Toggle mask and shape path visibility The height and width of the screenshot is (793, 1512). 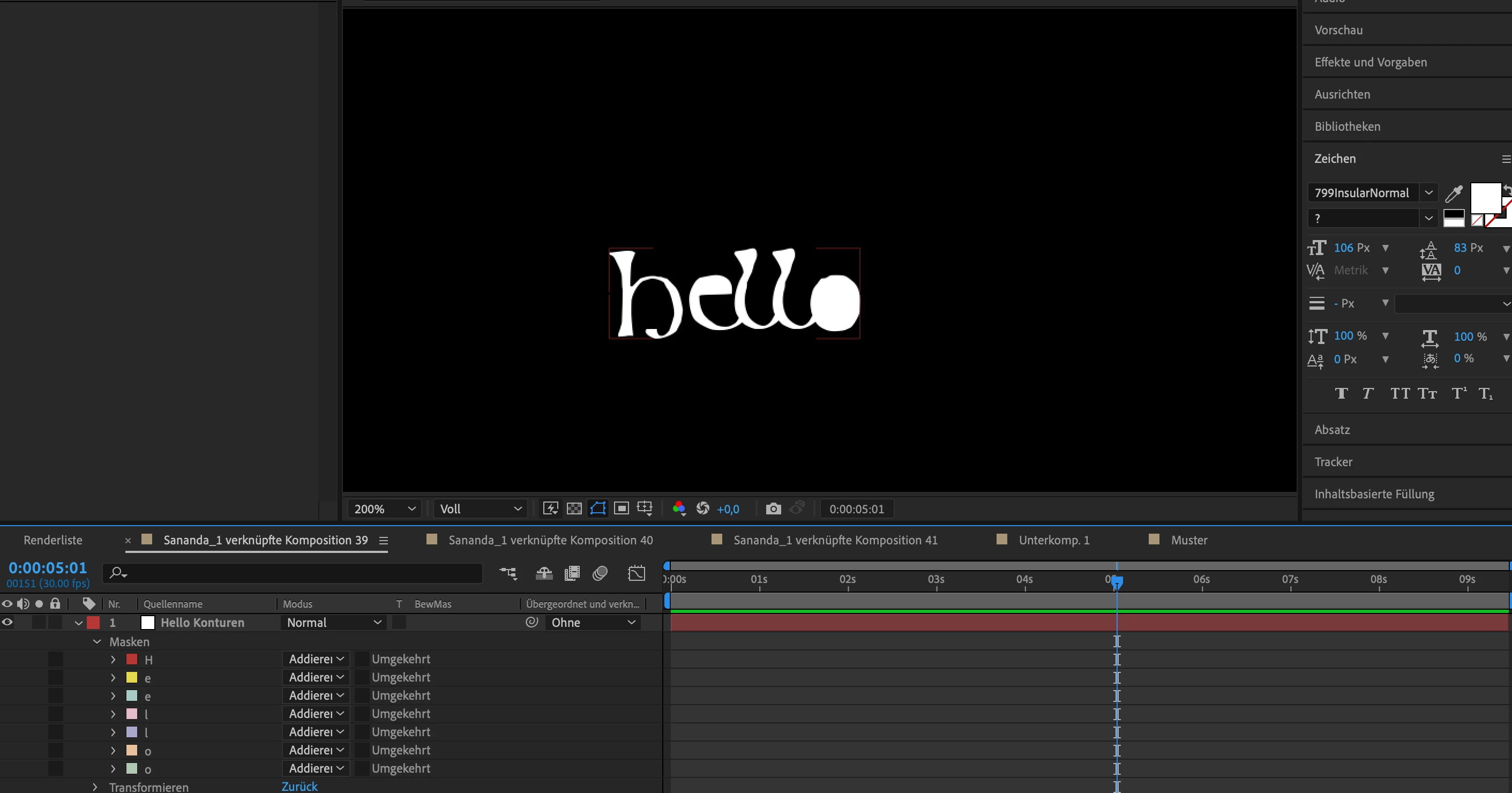tap(597, 508)
